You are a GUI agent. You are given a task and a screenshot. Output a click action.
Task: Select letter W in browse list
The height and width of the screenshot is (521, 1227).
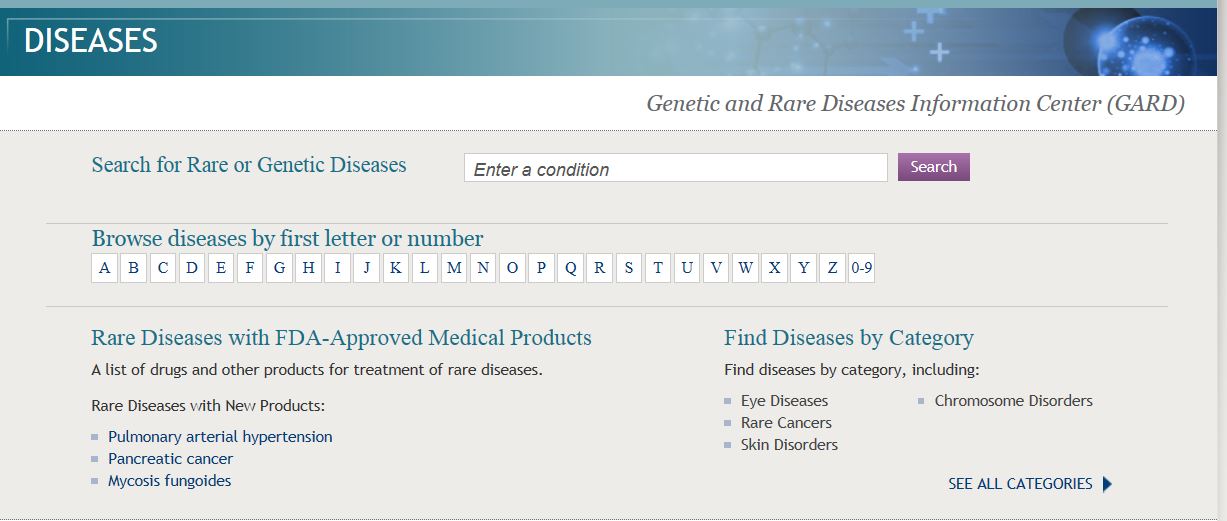pos(745,268)
